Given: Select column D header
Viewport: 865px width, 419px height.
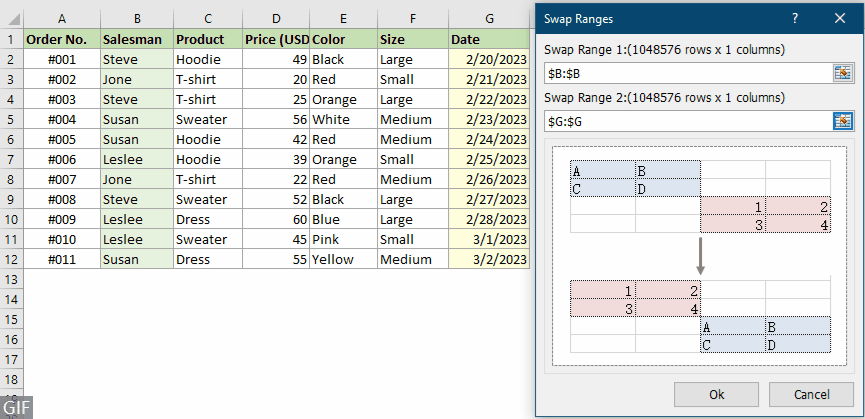Looking at the screenshot, I should [275, 18].
